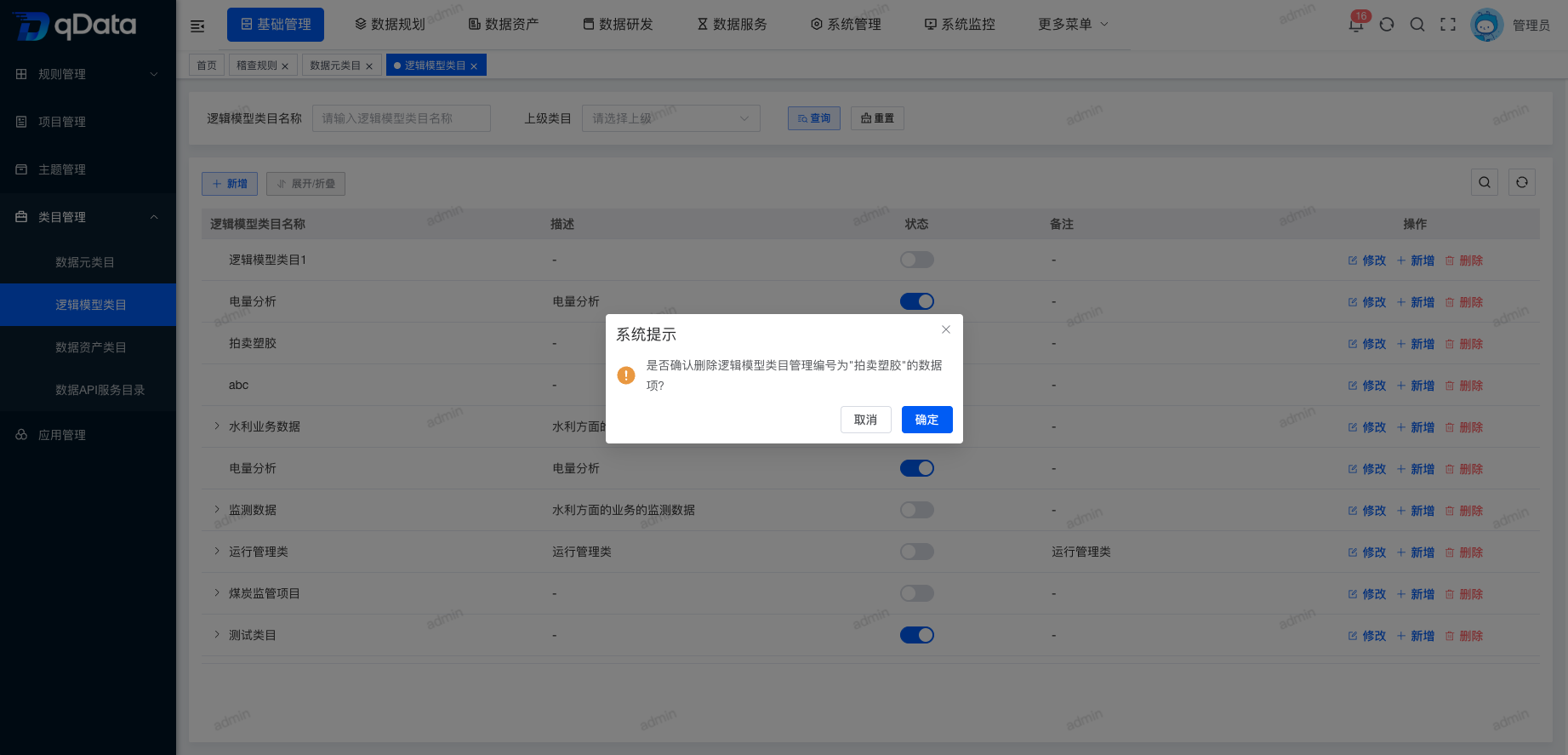The height and width of the screenshot is (755, 1568).
Task: Expand the 规则管理 sidebar menu
Action: click(x=88, y=74)
